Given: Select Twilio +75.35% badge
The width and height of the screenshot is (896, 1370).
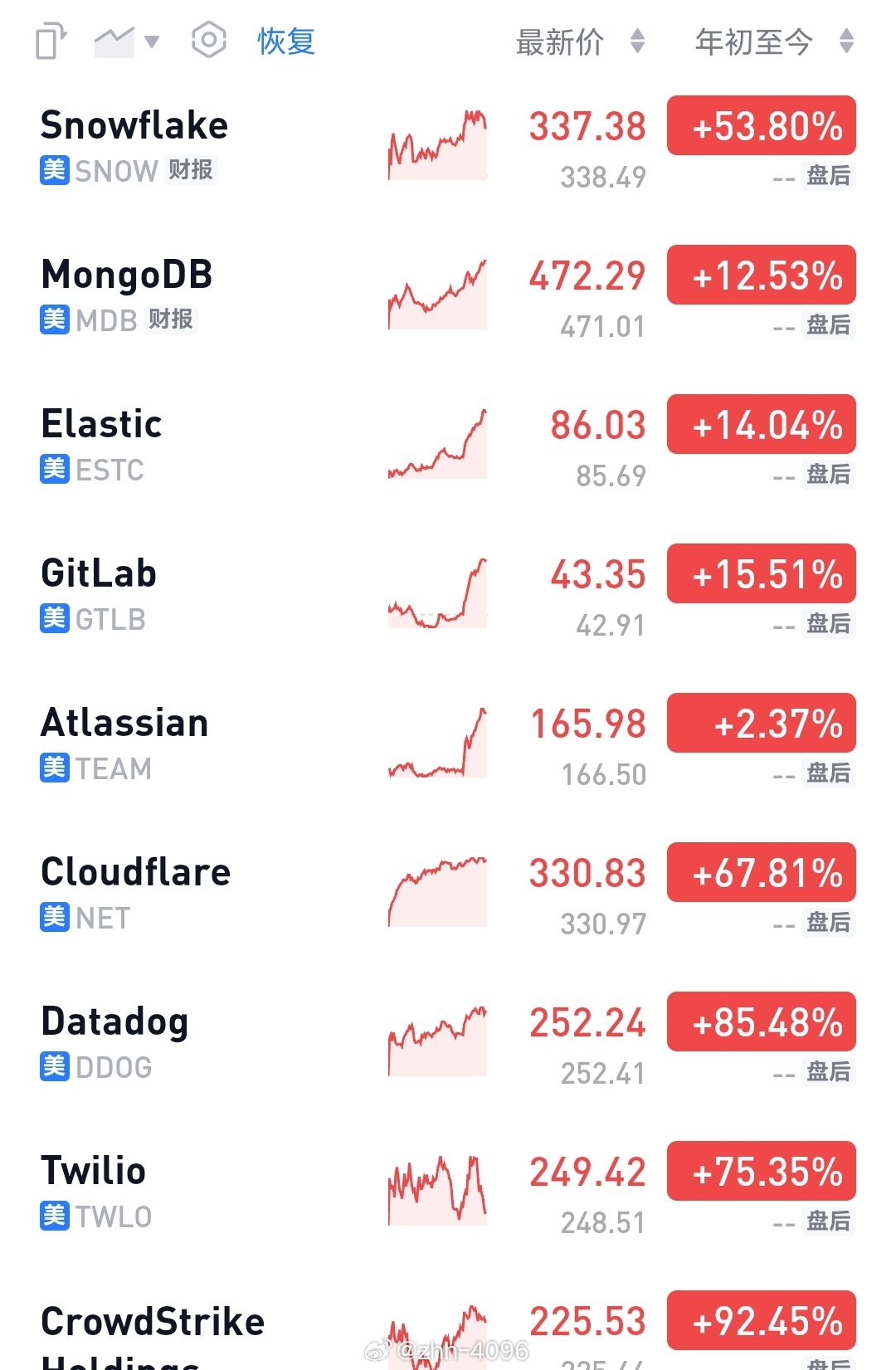Looking at the screenshot, I should click(762, 1171).
